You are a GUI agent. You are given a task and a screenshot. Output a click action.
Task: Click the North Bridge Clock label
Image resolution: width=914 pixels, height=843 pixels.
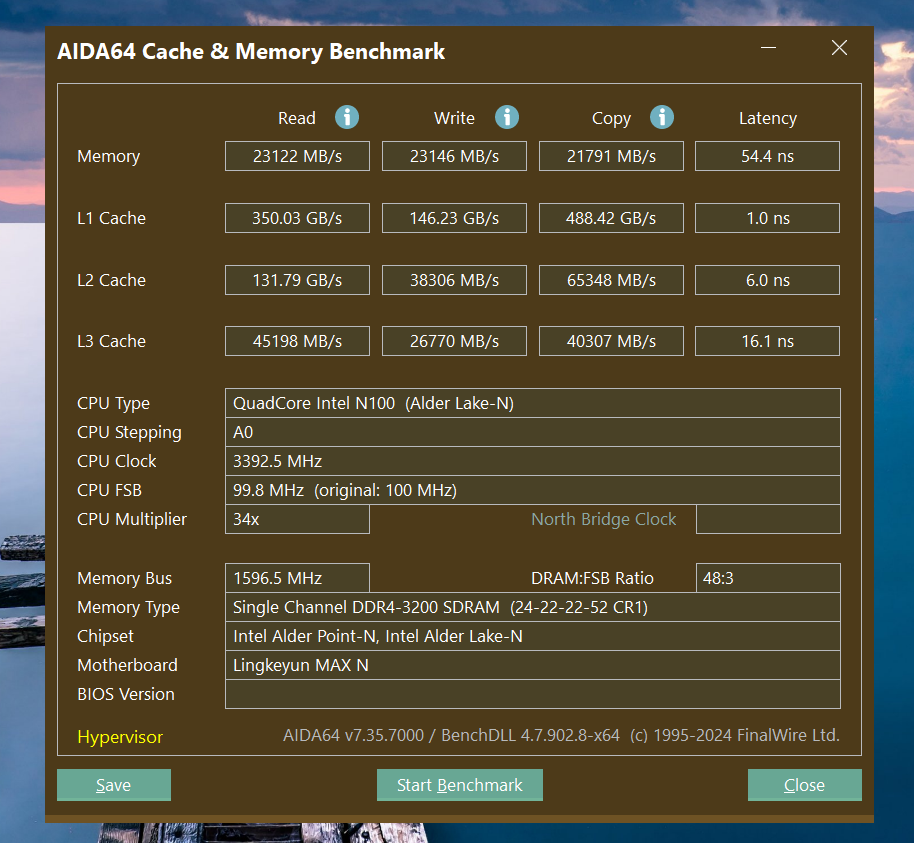603,519
